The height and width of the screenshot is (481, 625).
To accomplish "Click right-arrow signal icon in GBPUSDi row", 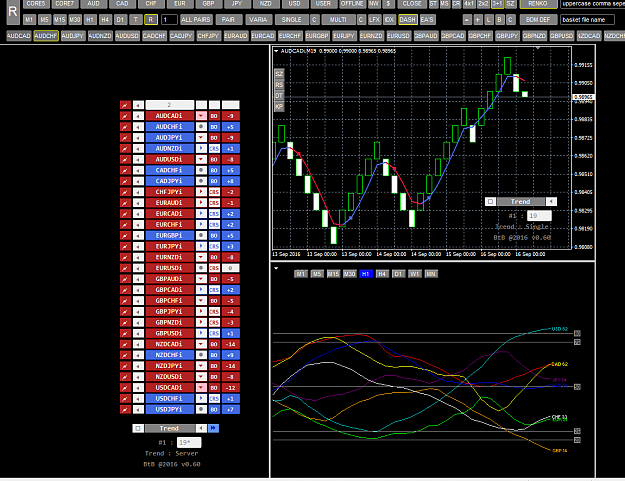I will click(x=201, y=333).
